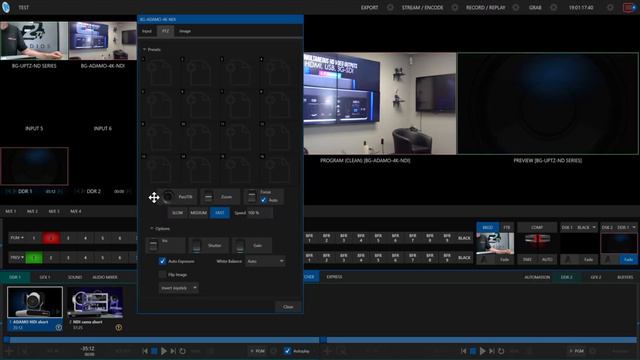640x360 pixels.
Task: Open the AUDIO MIXER tab
Action: [x=105, y=277]
